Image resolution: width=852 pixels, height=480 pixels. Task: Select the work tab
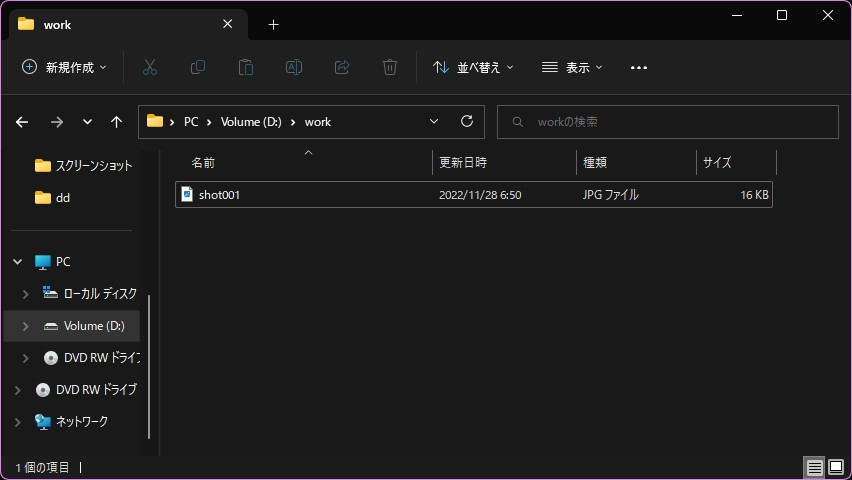[128, 24]
